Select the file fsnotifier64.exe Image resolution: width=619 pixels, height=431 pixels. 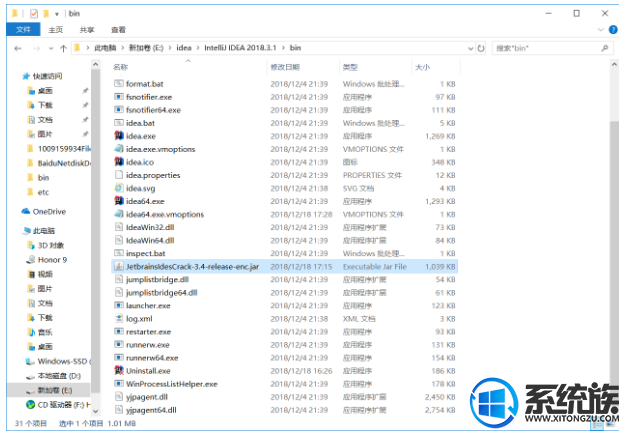tap(153, 110)
